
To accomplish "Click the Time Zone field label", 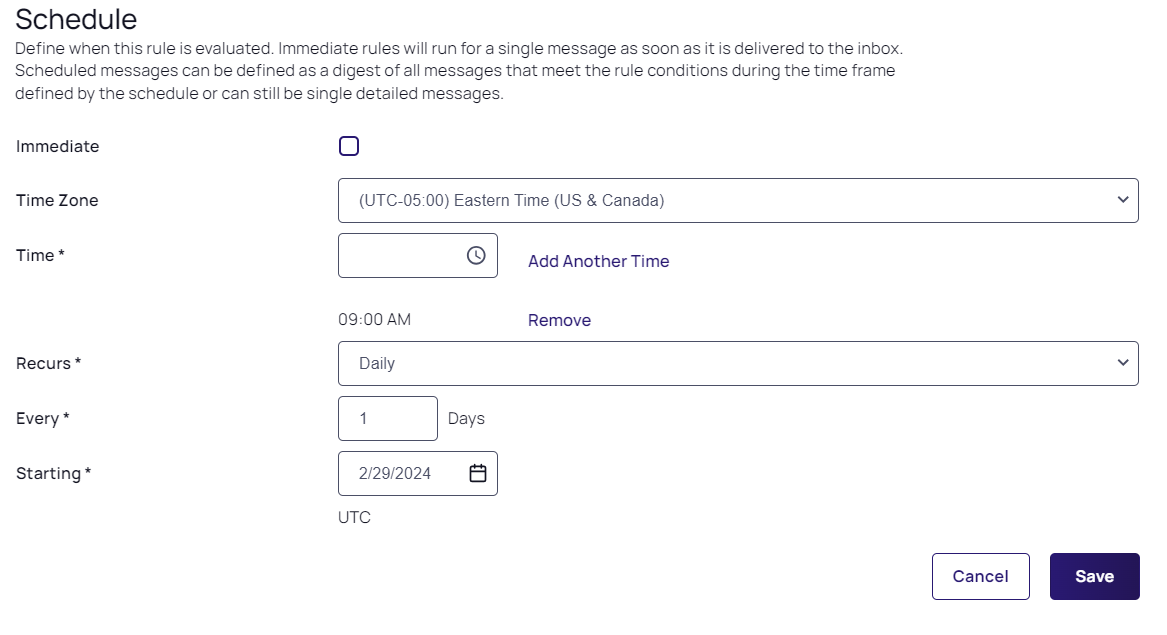I will point(57,201).
